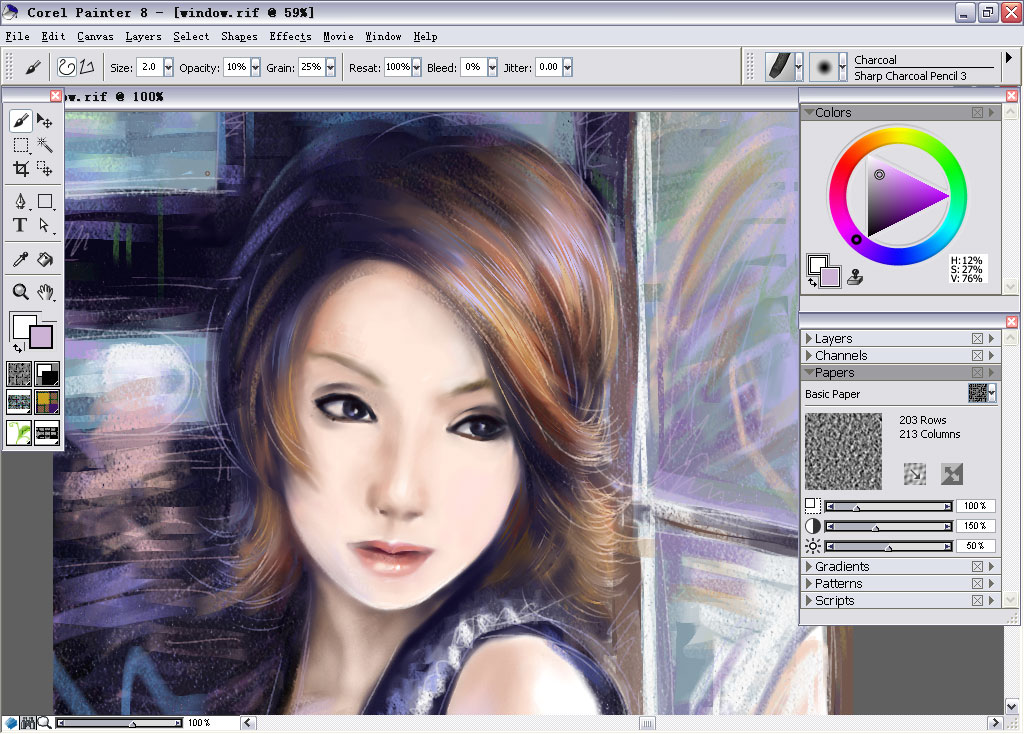Open the File menu
1024x734 pixels.
pos(18,37)
